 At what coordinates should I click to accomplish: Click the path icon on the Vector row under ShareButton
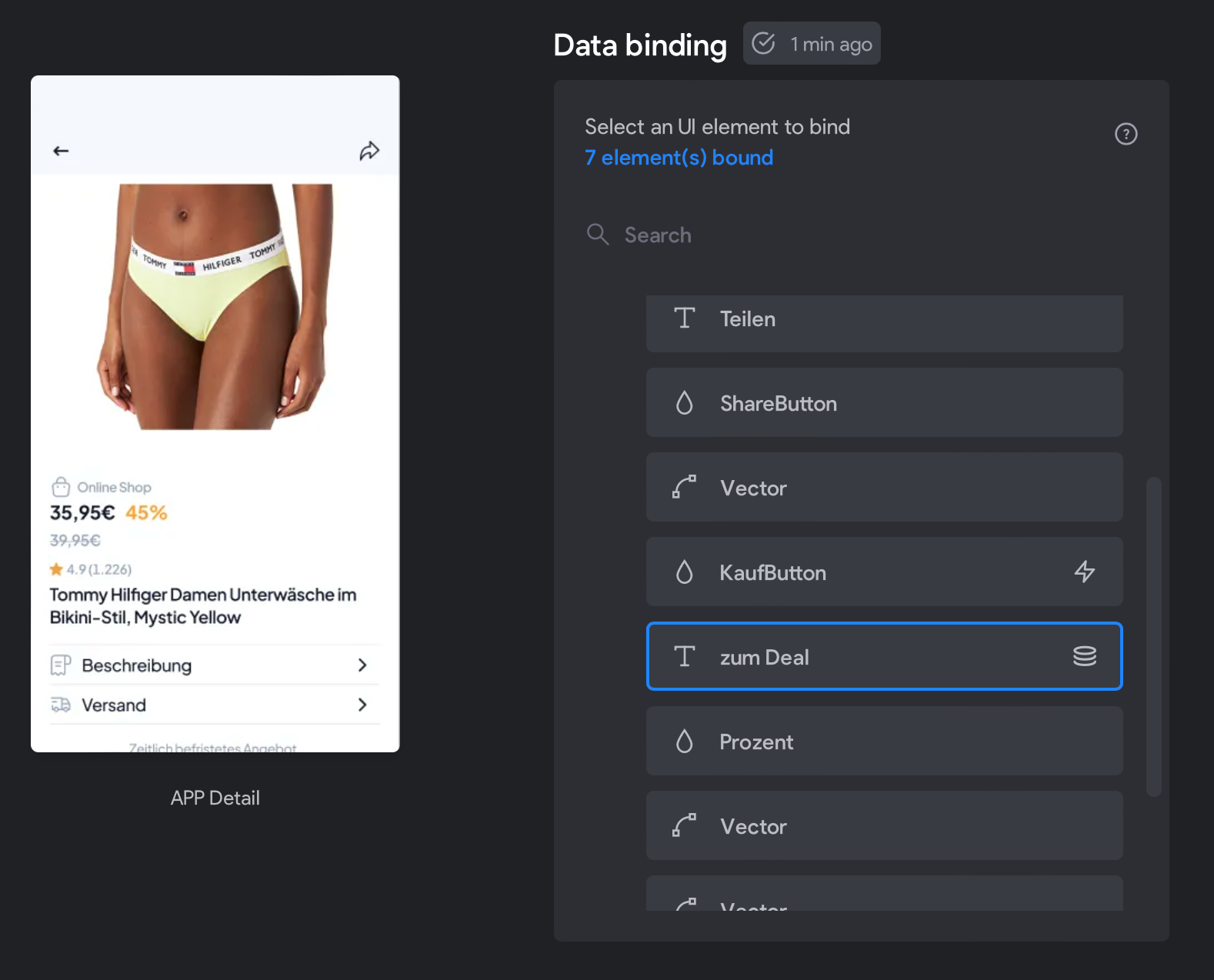685,487
